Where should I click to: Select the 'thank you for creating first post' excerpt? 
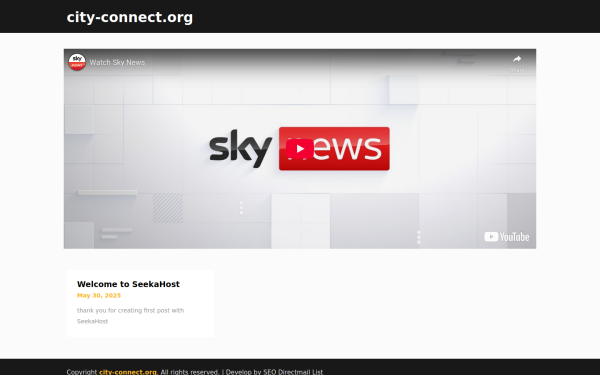(x=130, y=316)
